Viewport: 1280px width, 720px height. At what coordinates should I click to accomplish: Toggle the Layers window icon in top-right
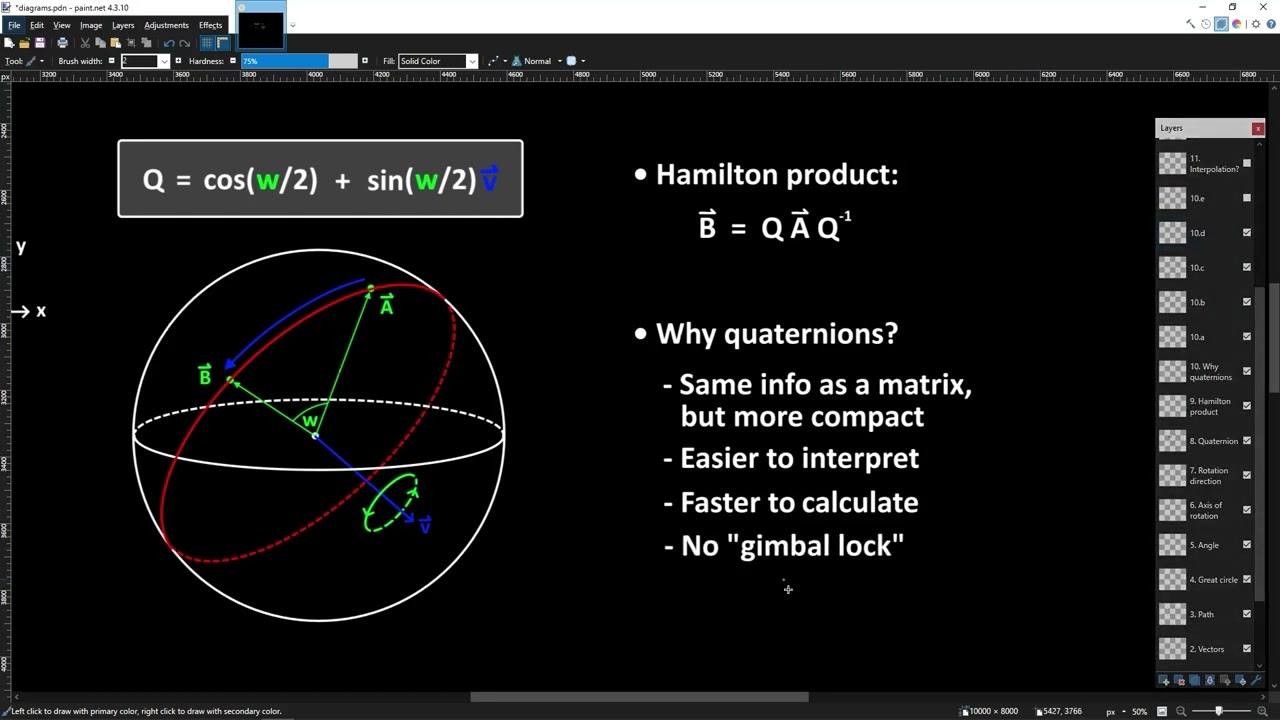tap(1221, 24)
